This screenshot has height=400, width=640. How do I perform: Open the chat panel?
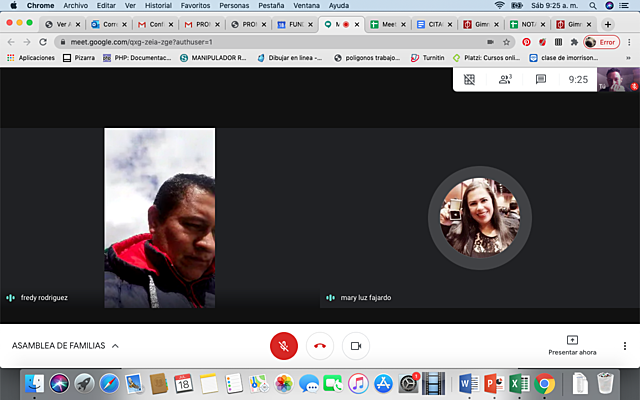pos(541,79)
